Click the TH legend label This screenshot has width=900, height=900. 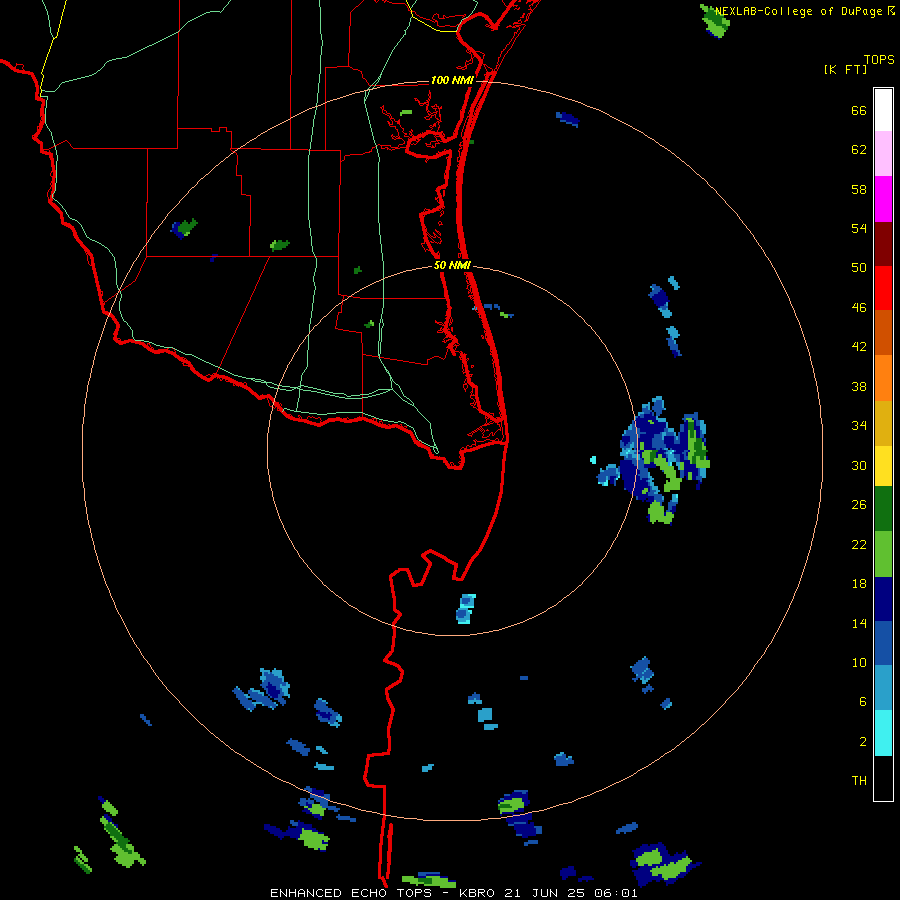859,780
